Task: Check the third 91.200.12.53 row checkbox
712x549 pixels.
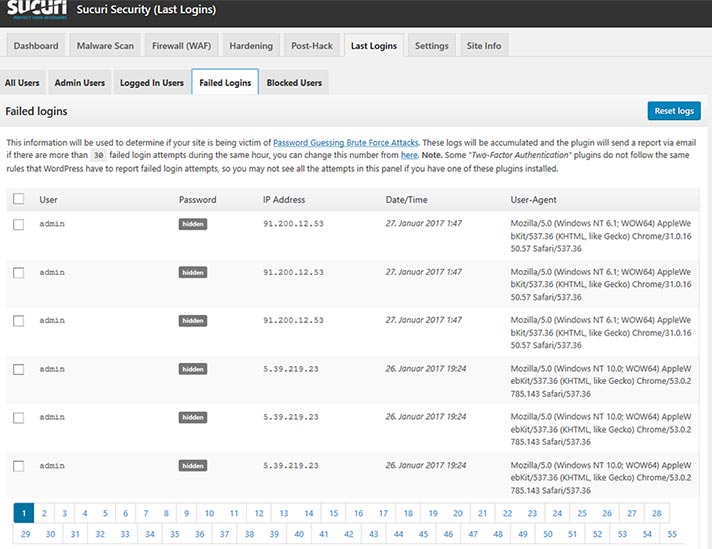Action: coord(19,321)
